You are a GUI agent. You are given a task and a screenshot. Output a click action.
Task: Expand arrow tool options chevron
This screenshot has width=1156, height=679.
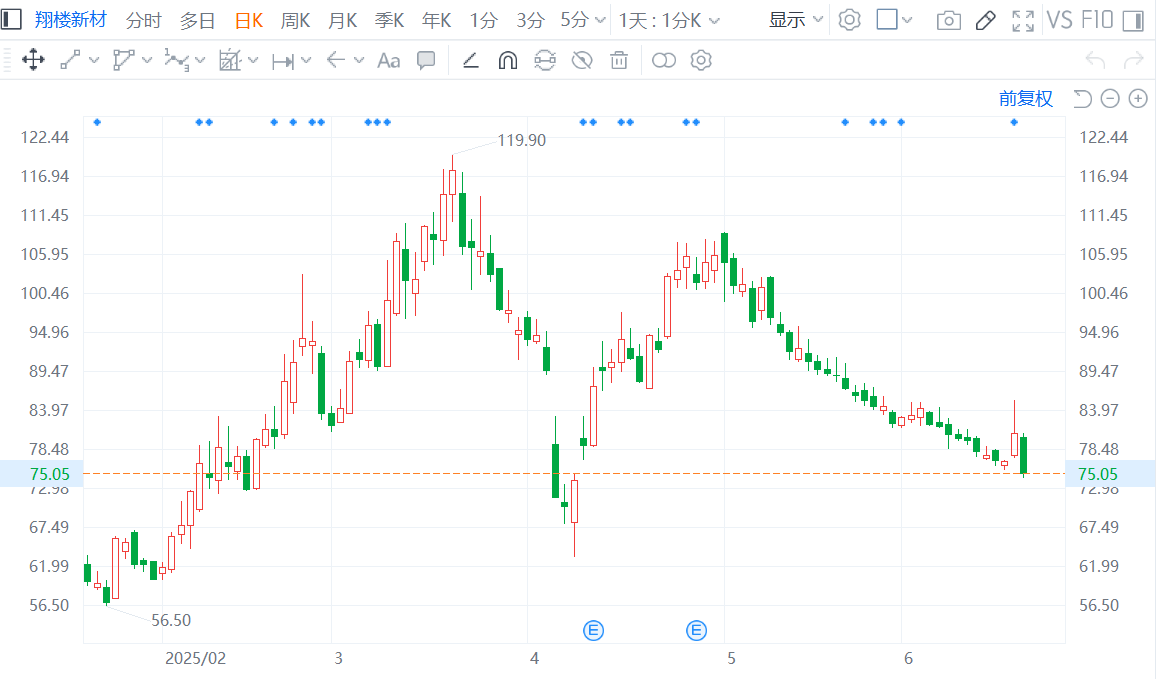[x=359, y=60]
